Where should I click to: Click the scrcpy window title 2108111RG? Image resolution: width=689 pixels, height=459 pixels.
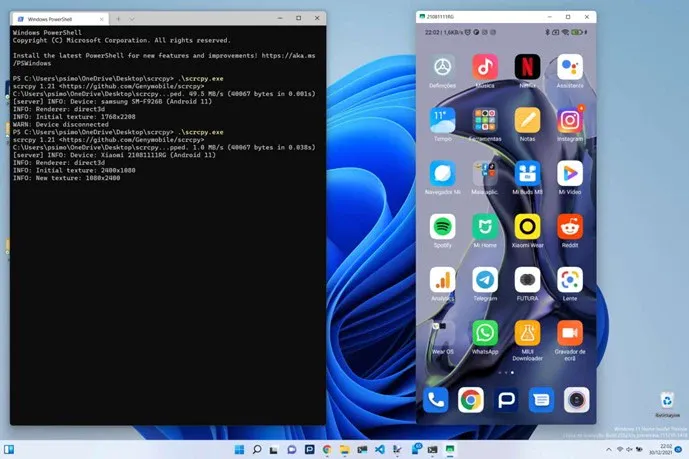(440, 17)
